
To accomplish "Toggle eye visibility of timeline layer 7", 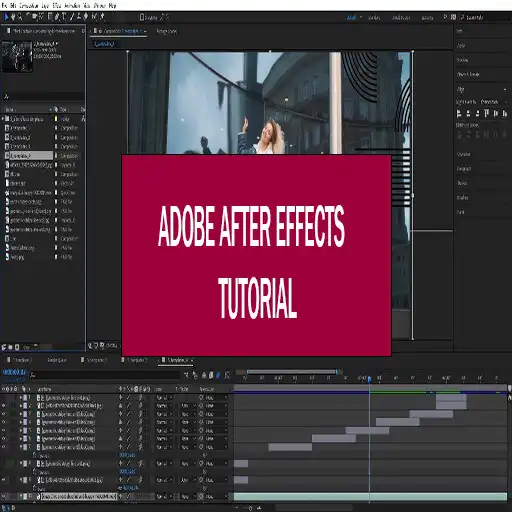I will (x=4, y=447).
